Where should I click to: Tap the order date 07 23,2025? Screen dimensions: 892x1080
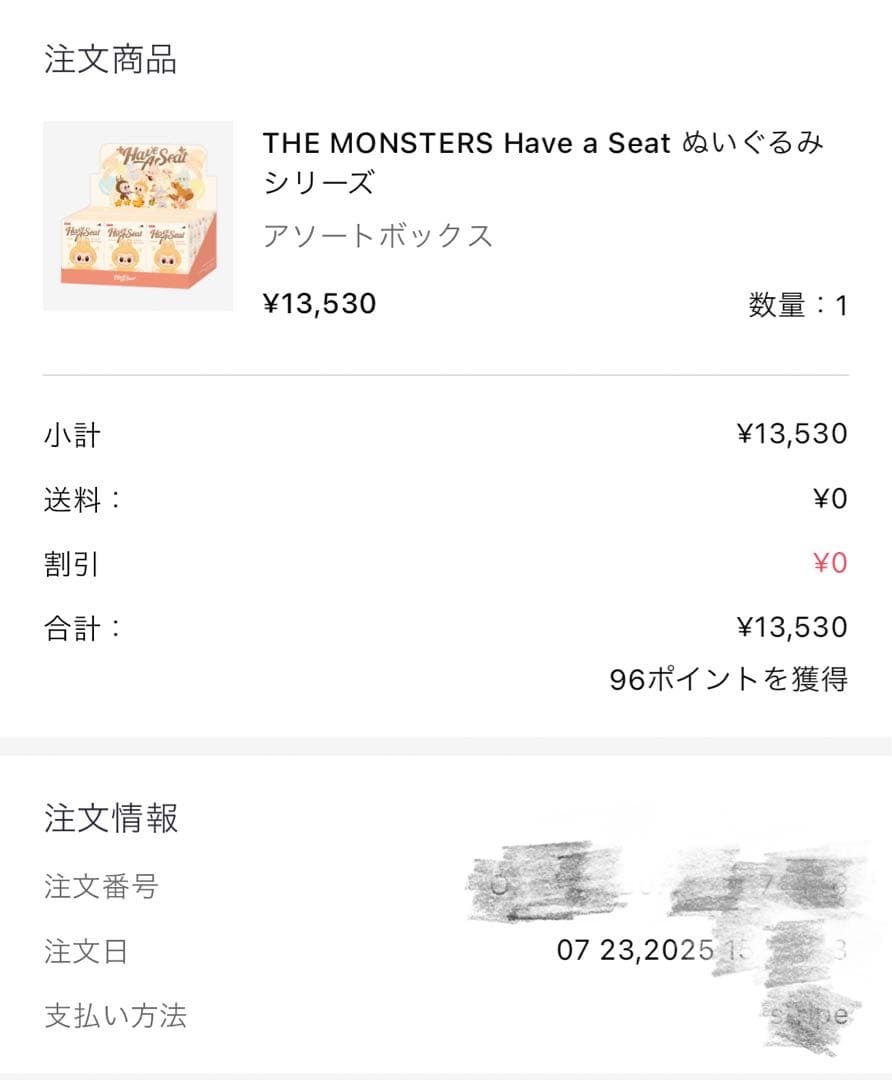tap(635, 950)
